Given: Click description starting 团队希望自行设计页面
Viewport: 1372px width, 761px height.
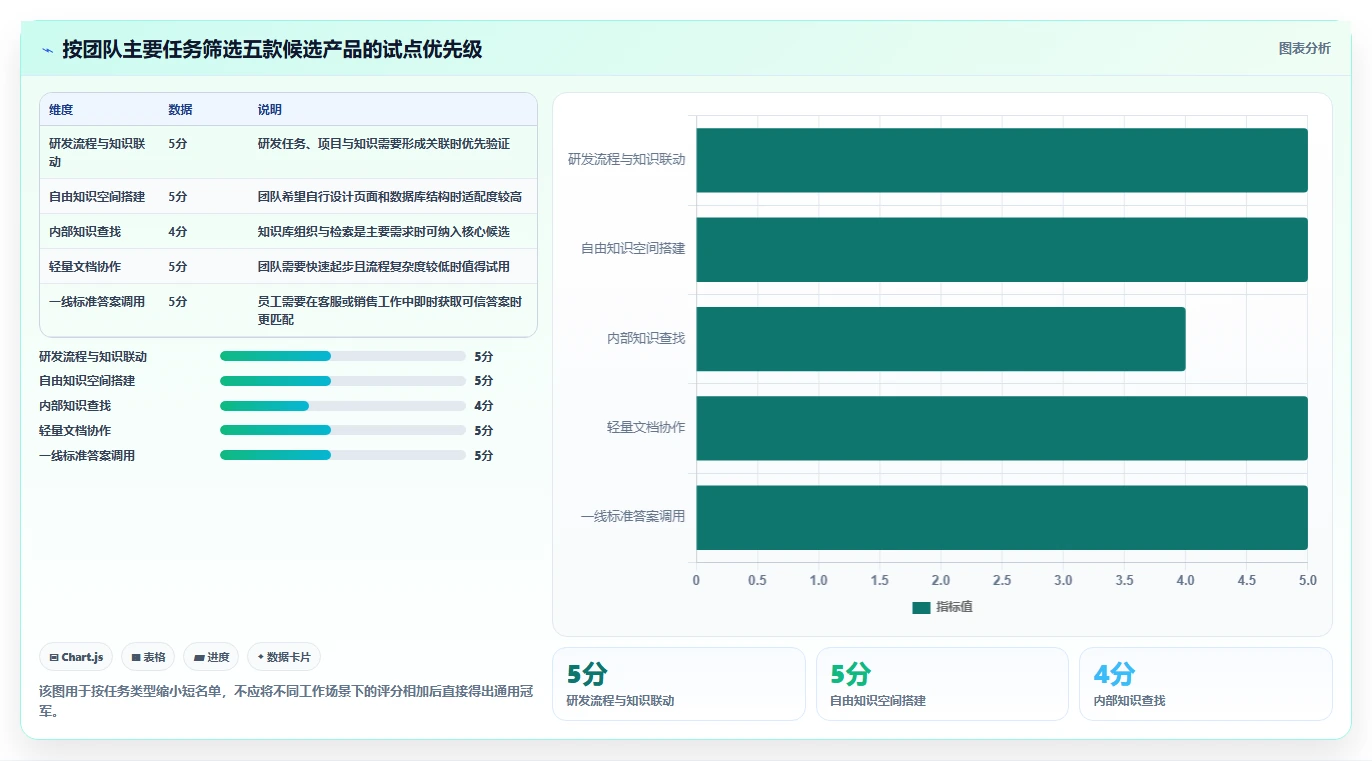Looking at the screenshot, I should 390,197.
